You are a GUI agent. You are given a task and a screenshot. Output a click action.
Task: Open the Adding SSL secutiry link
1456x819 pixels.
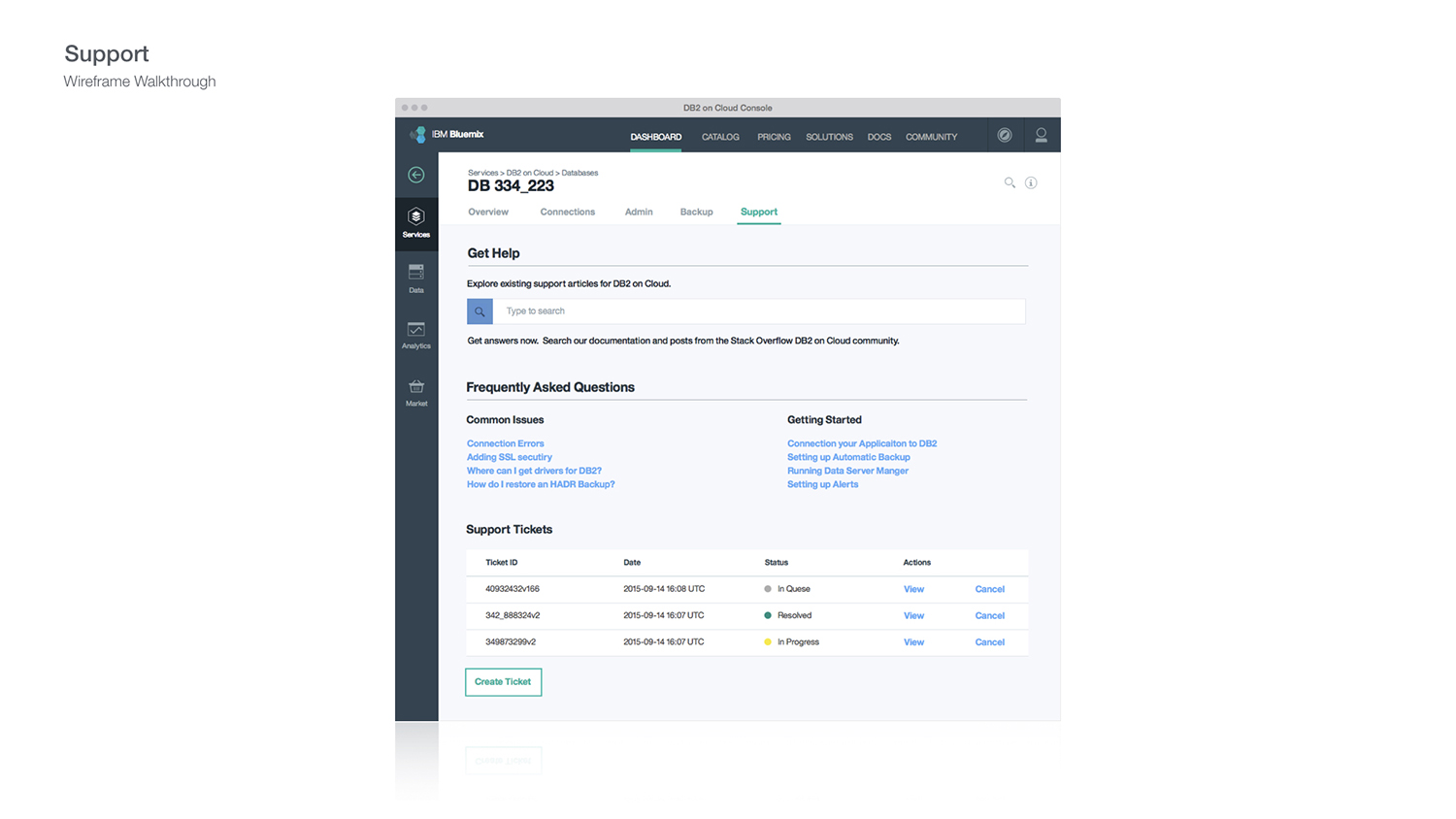(510, 457)
